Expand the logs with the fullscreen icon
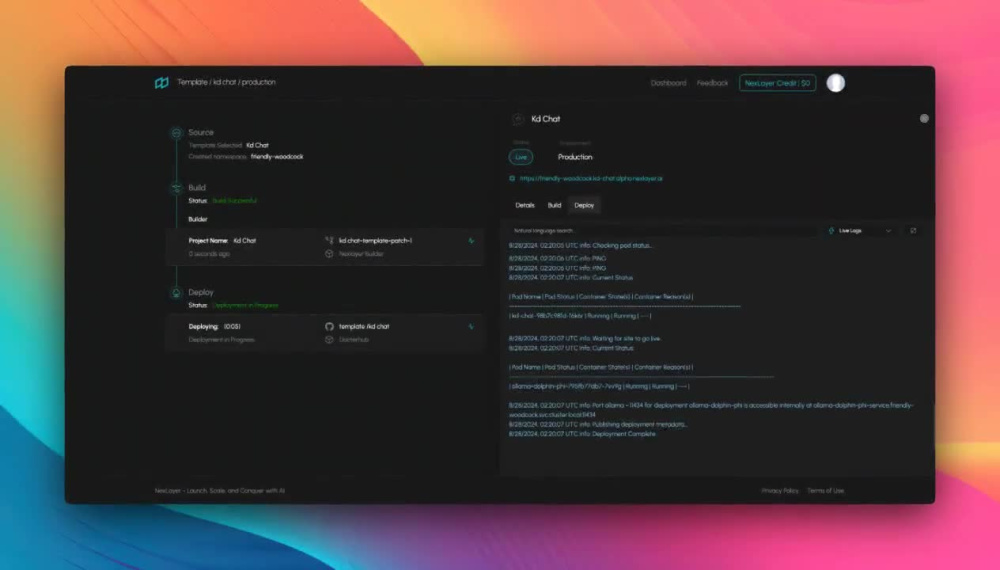The width and height of the screenshot is (1000, 570). [913, 231]
